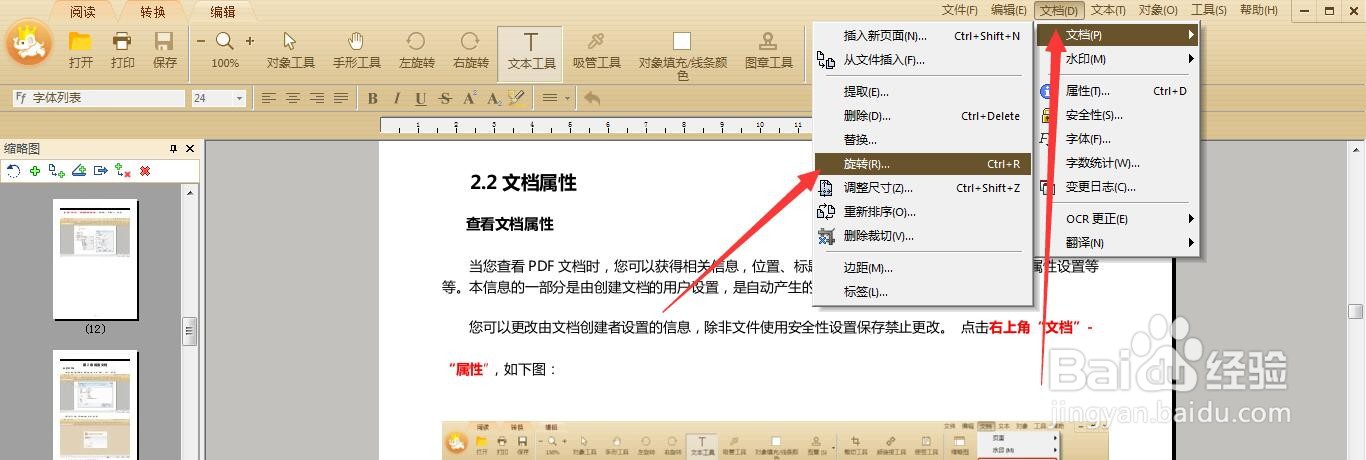Screen dimensions: 1366x460
Task: Click the 打开 (Open) folder icon
Action: pos(81,42)
